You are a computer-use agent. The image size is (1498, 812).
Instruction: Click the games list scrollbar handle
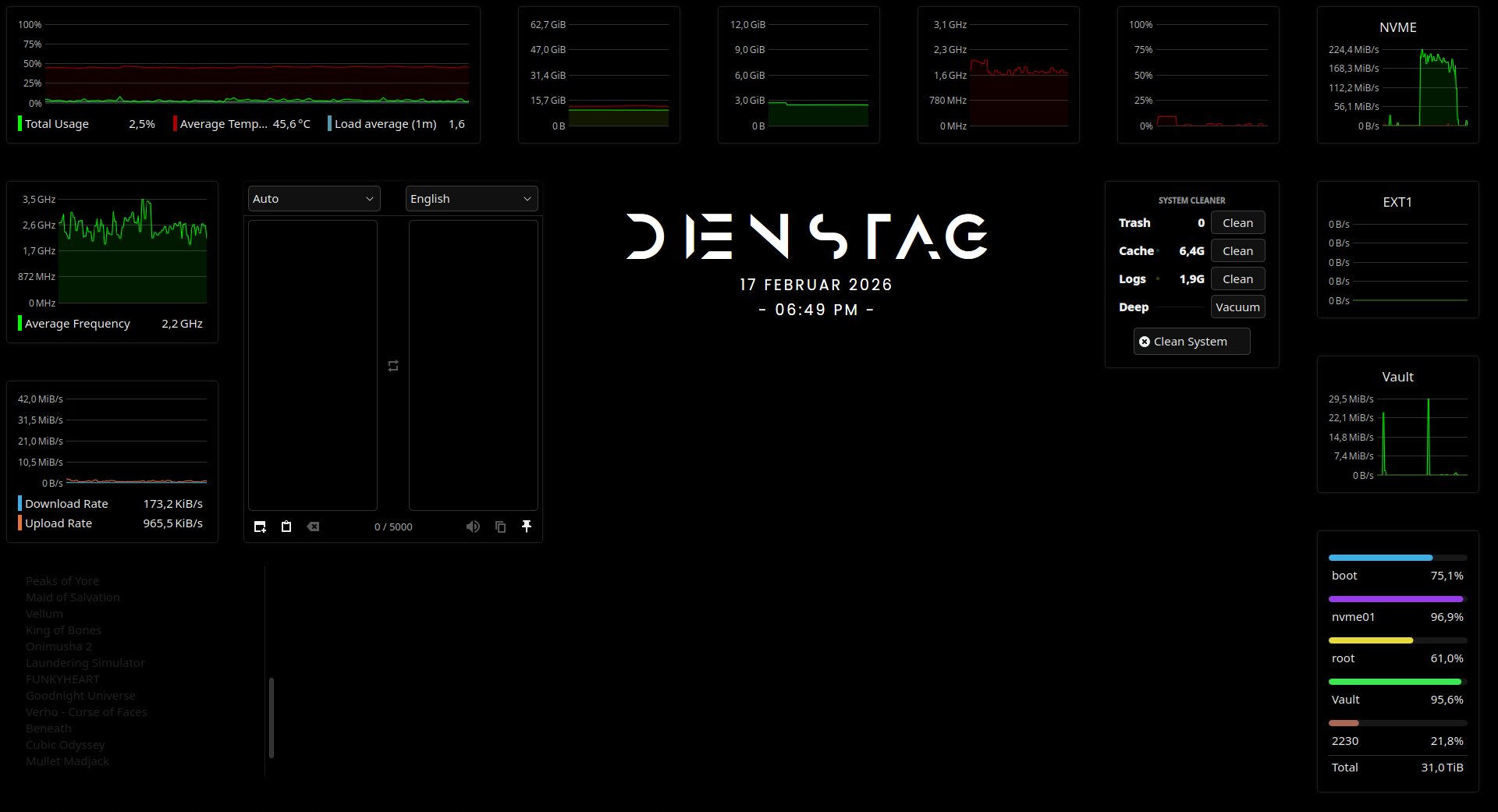pos(272,718)
